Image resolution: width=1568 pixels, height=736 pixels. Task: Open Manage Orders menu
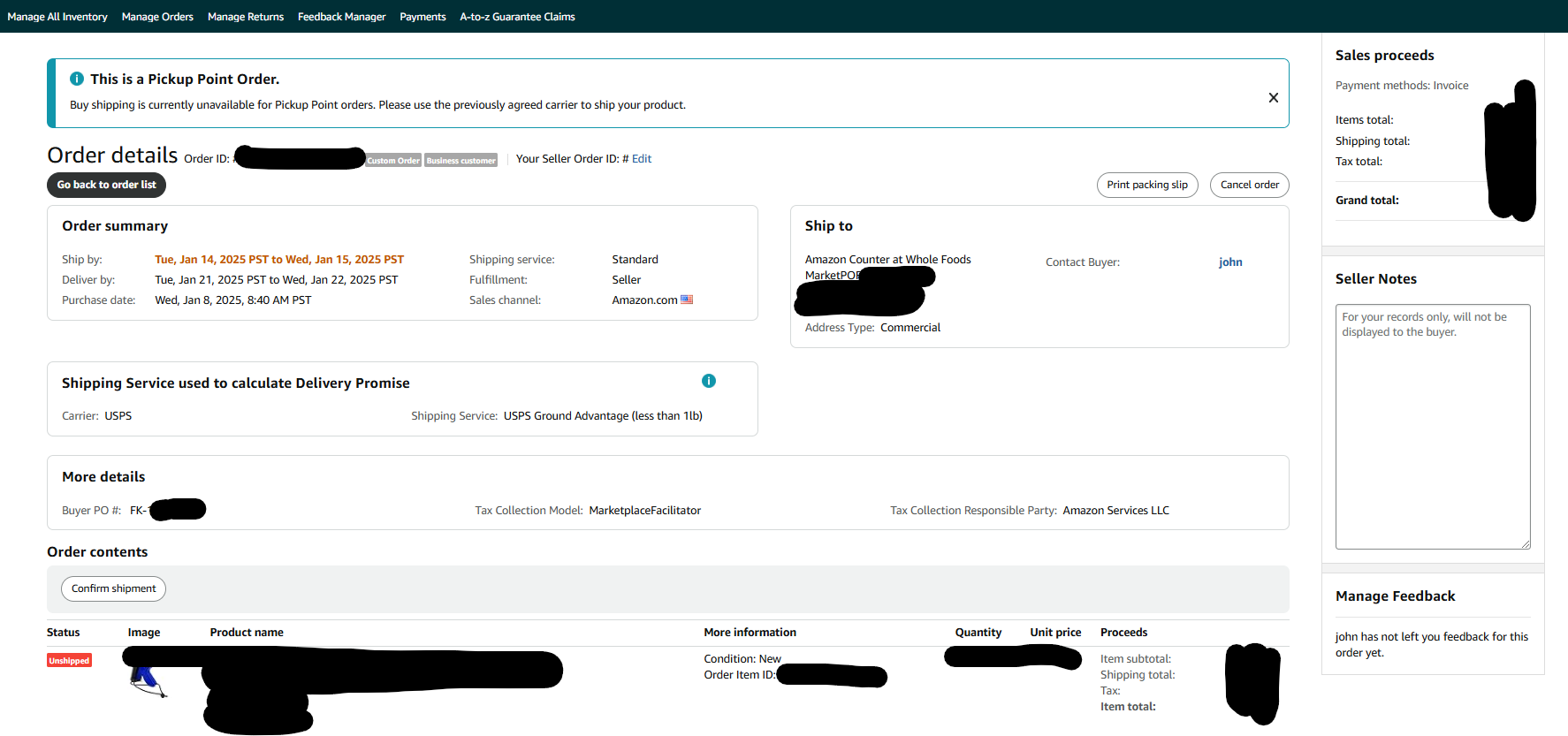(157, 17)
